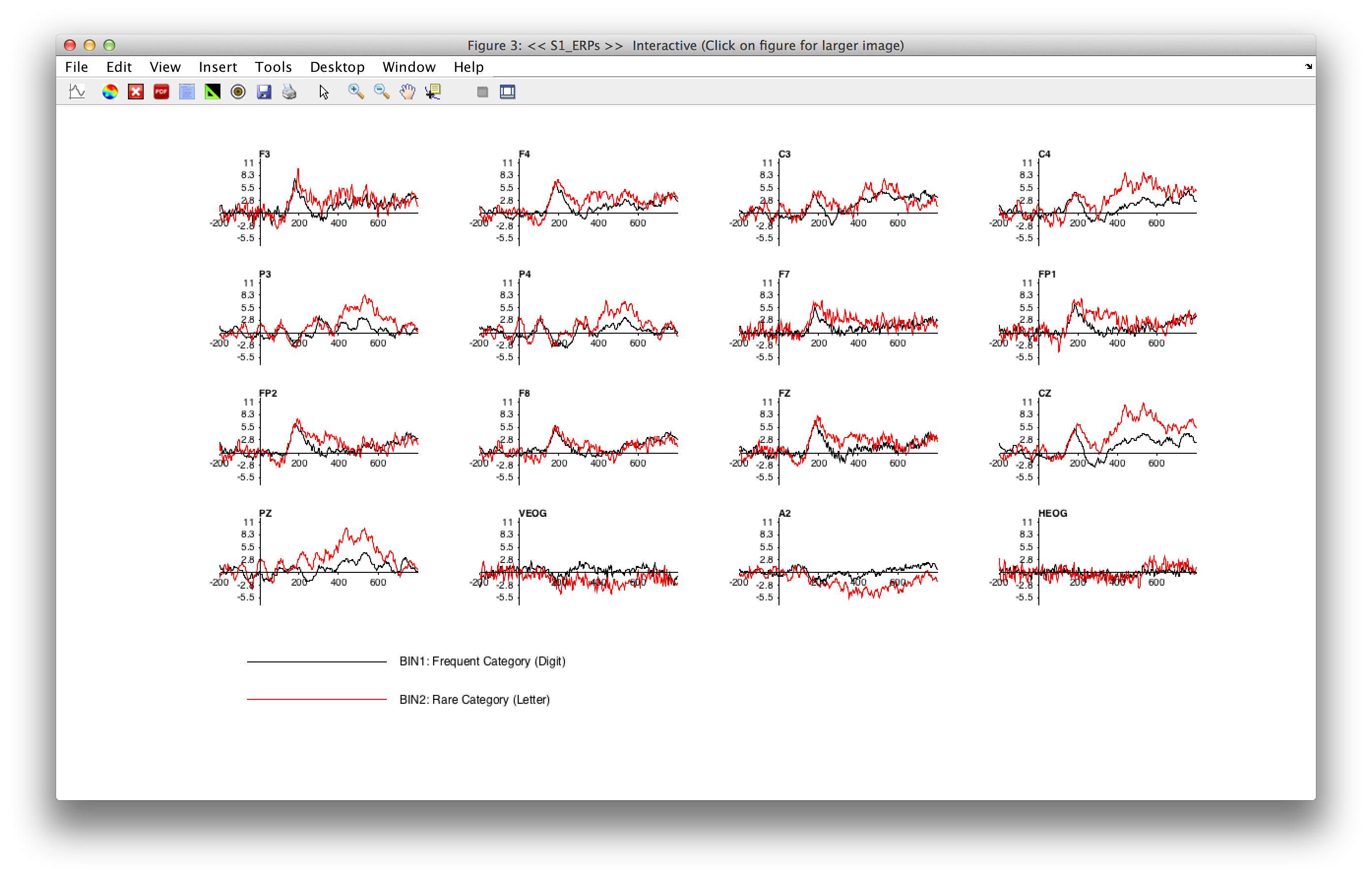Click the dock arrow in the menu bar corner
Viewport: 1372px width, 878px height.
coord(1309,67)
